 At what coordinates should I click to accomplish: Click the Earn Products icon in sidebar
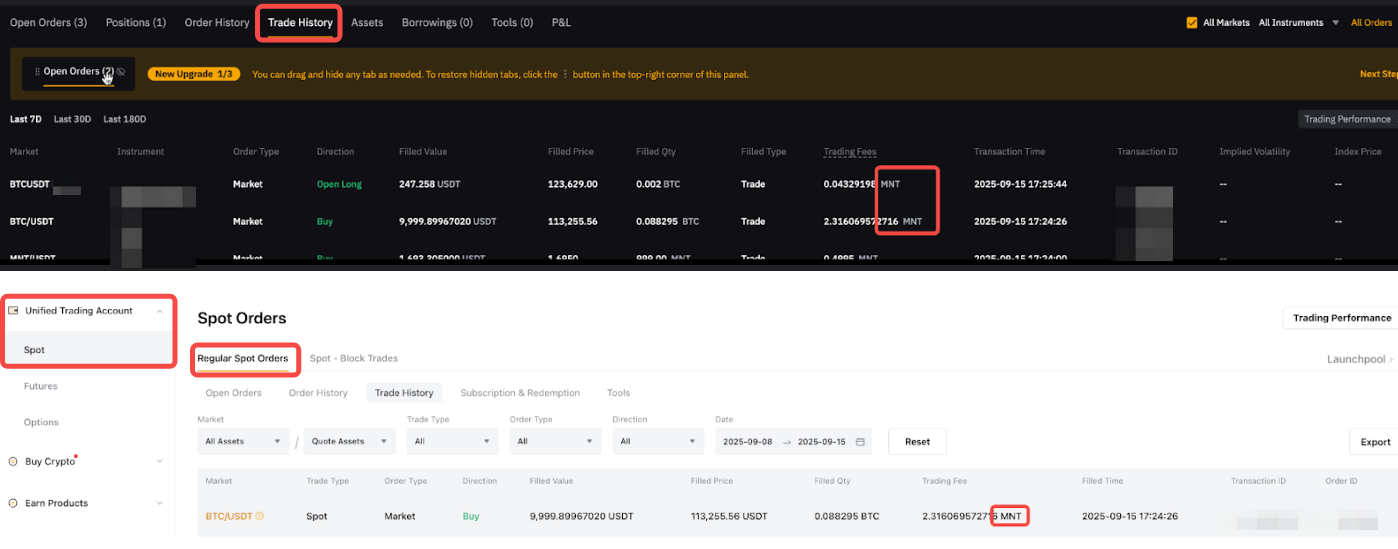point(13,503)
